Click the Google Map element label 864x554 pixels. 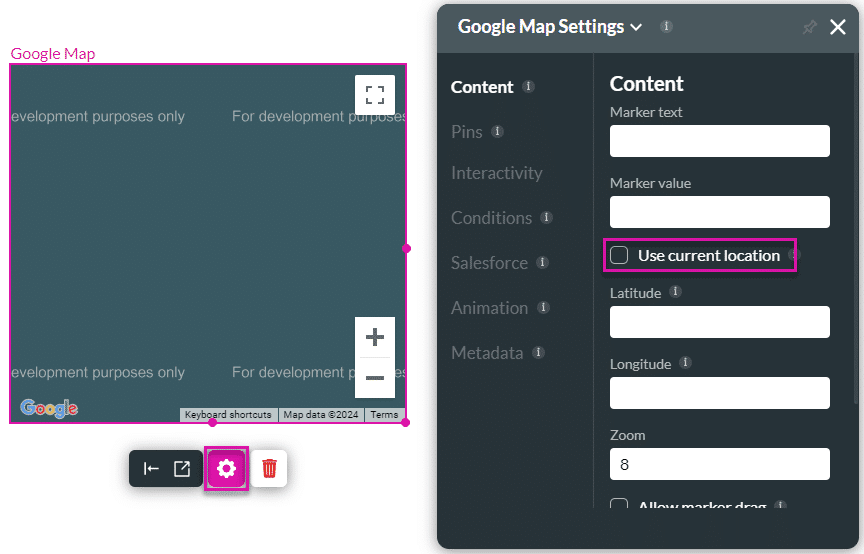click(53, 53)
